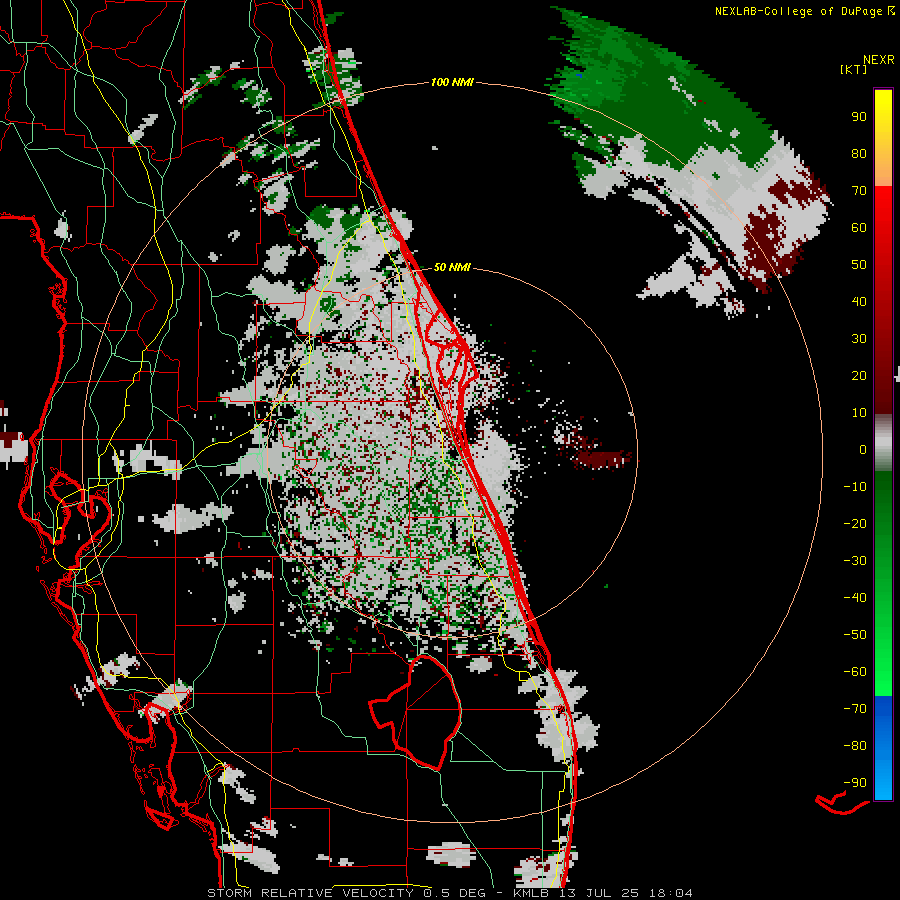Viewport: 900px width, 900px height.
Task: Click the 13 JUL 25 date stamp
Action: tap(598, 893)
